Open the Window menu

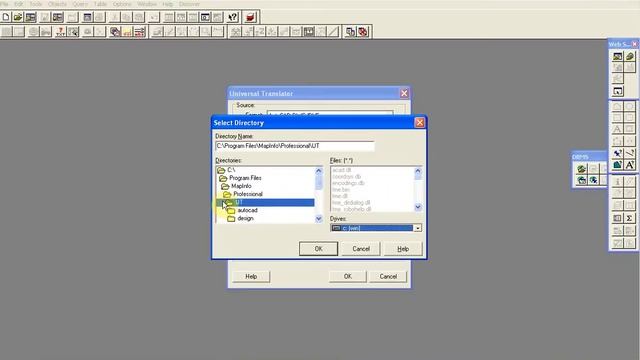(147, 4)
